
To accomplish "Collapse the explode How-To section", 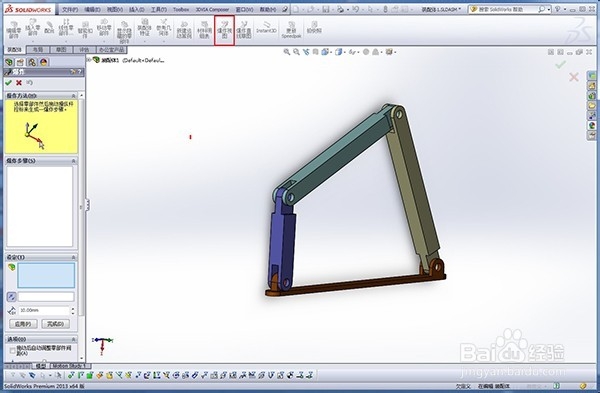I will pos(73,96).
